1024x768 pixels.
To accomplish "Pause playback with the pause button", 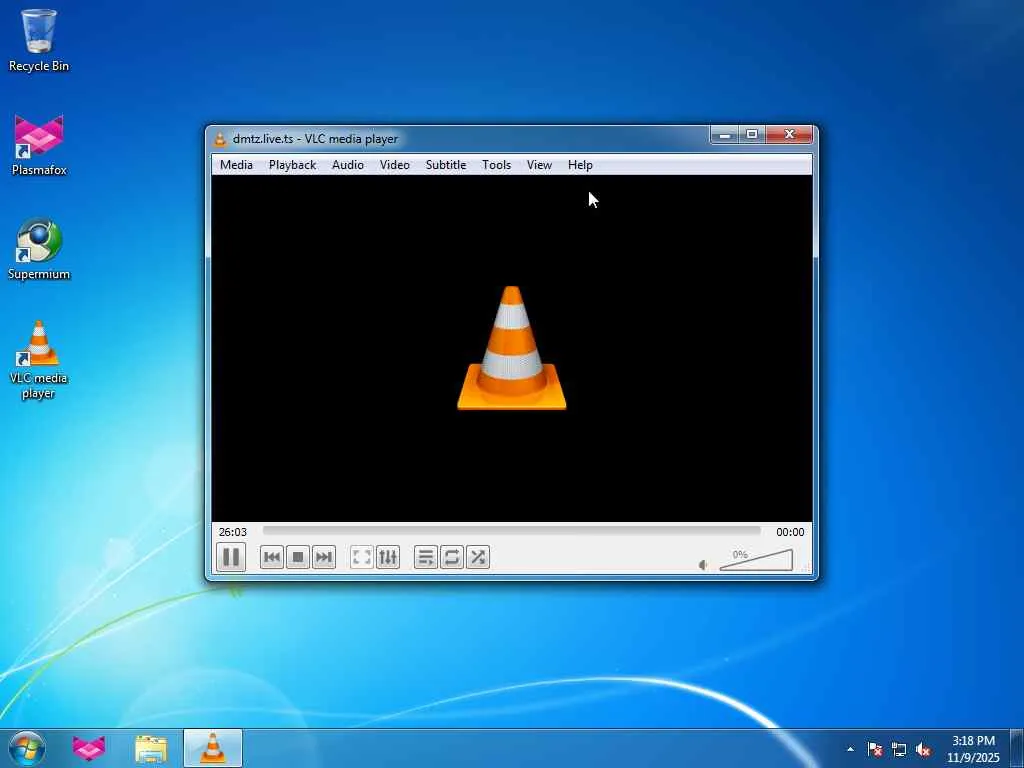I will coord(231,557).
